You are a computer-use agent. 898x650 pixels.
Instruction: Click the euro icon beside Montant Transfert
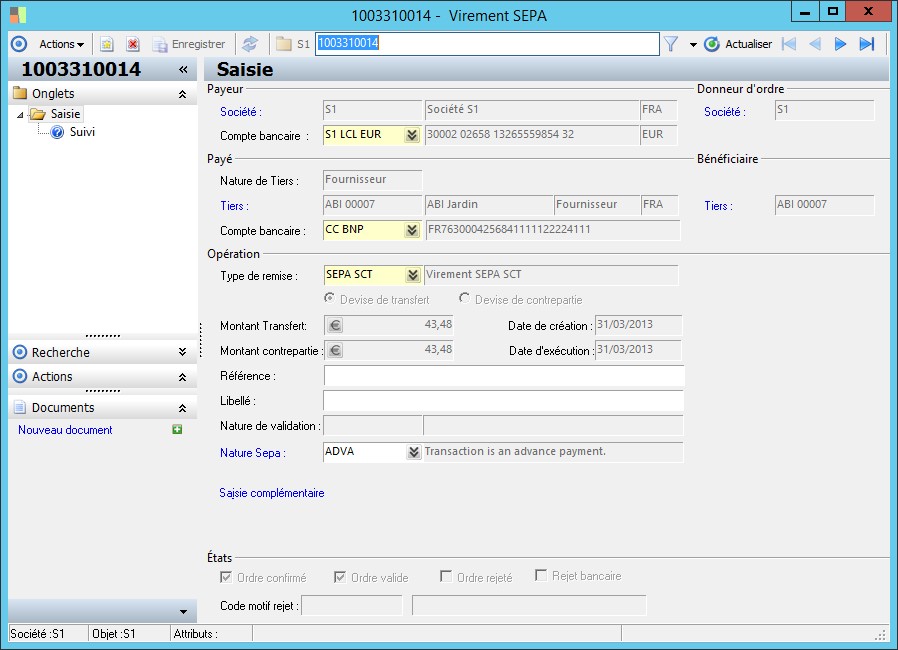click(335, 325)
